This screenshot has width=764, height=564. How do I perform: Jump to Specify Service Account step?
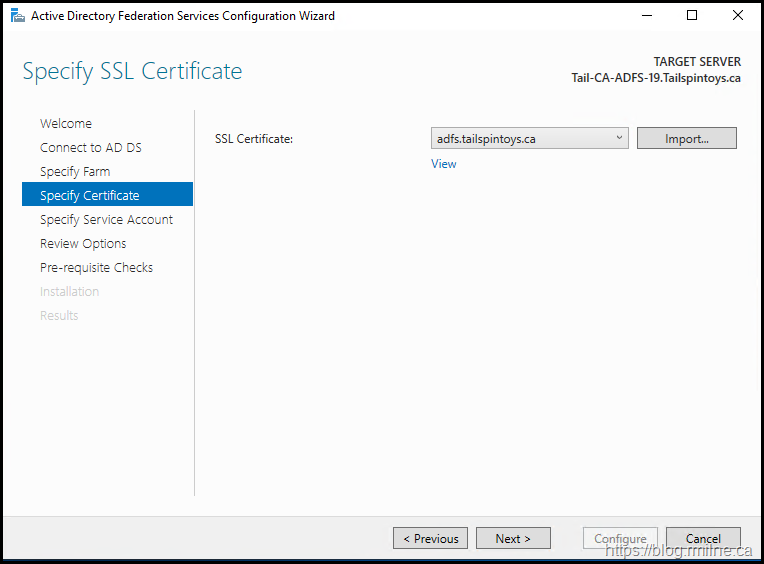click(x=106, y=220)
